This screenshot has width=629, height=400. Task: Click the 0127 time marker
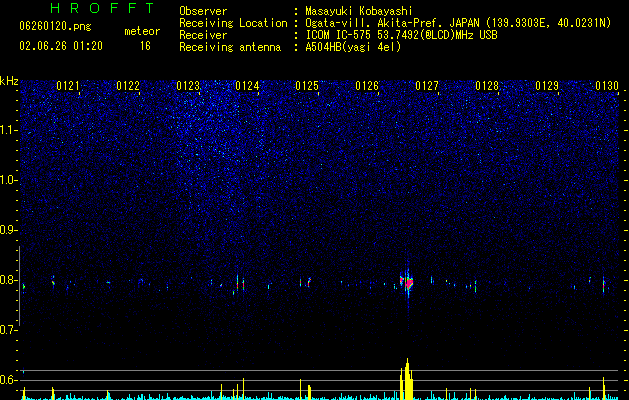tap(427, 86)
